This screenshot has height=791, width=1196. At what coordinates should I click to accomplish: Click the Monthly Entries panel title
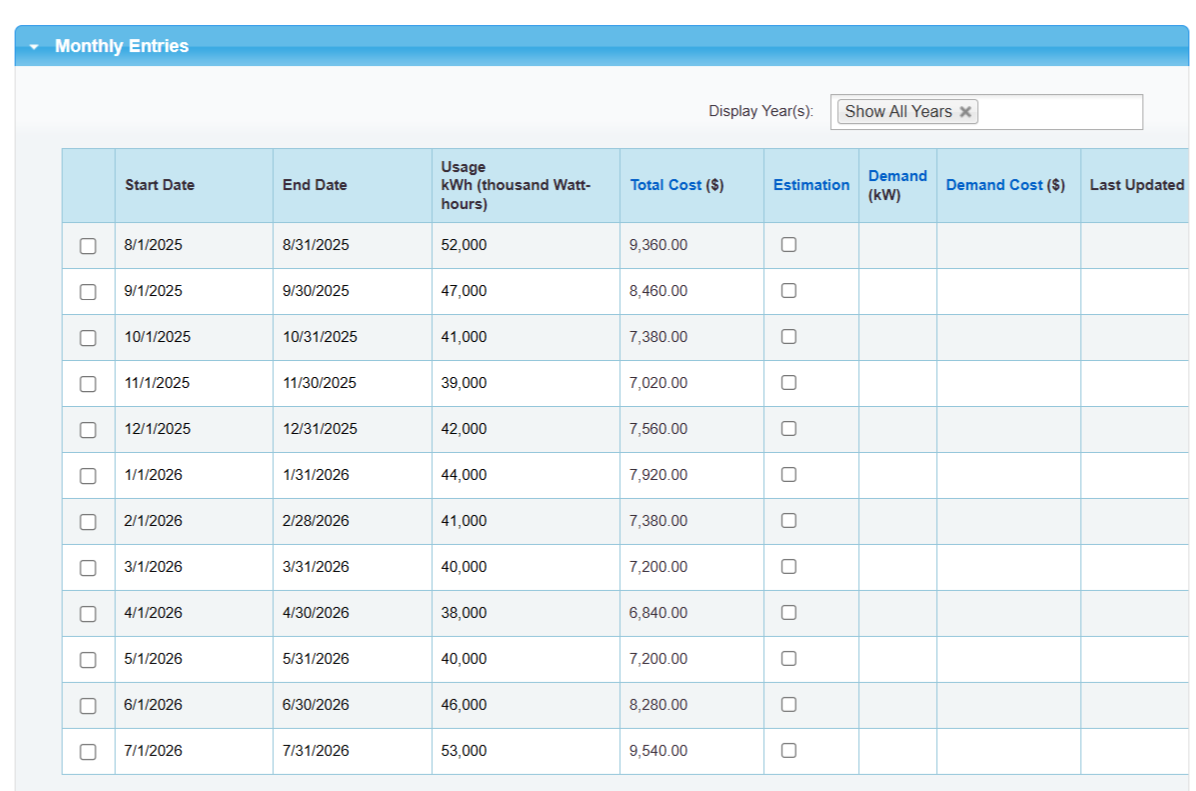click(121, 47)
